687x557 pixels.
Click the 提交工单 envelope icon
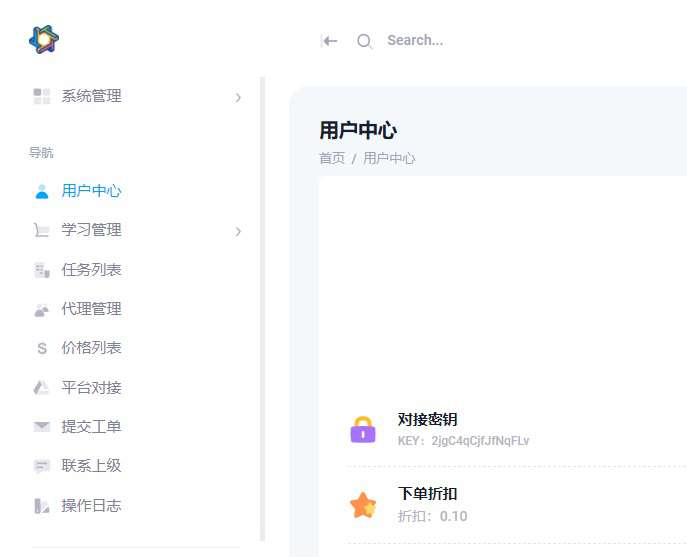(x=42, y=426)
